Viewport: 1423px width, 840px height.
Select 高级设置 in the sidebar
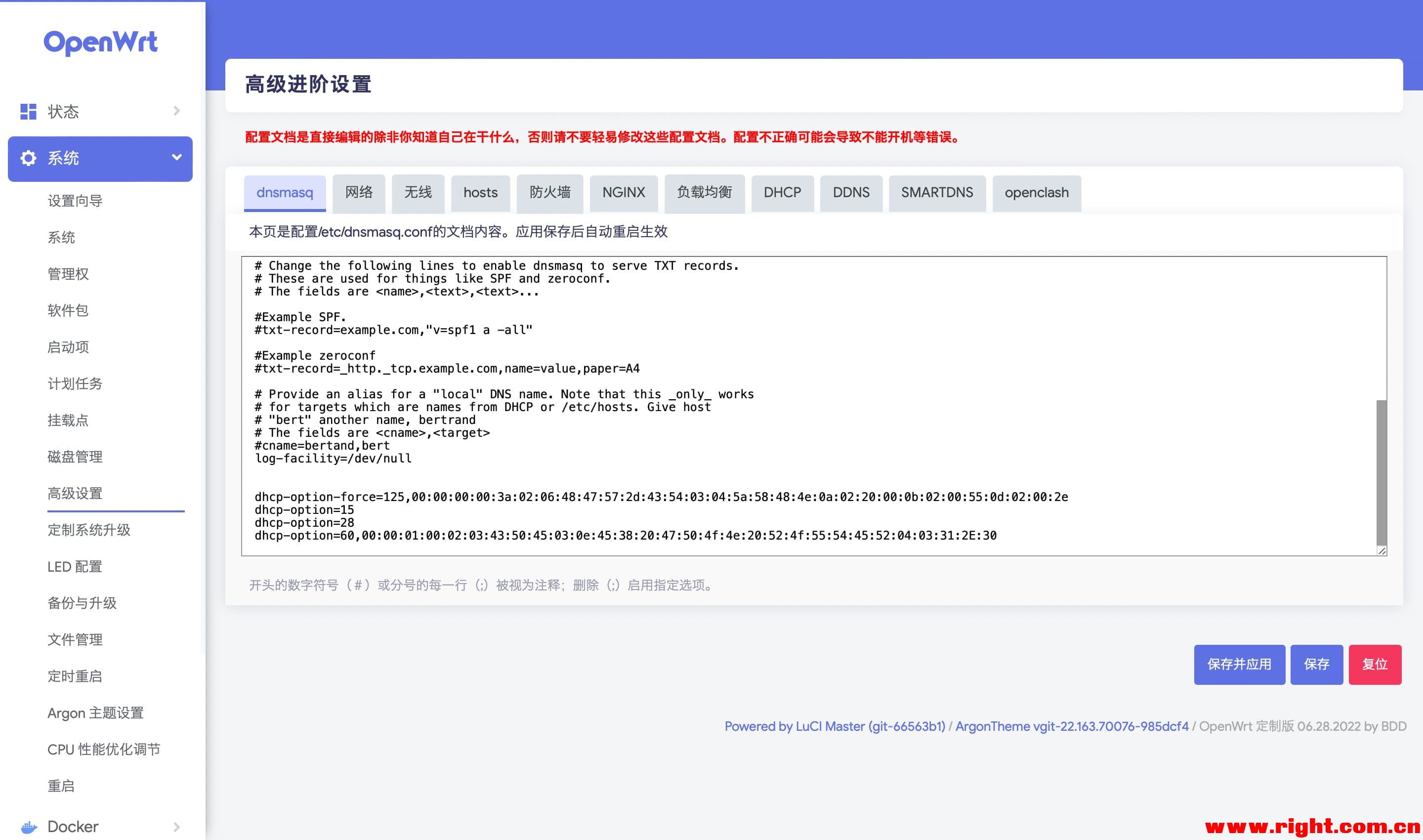coord(75,494)
